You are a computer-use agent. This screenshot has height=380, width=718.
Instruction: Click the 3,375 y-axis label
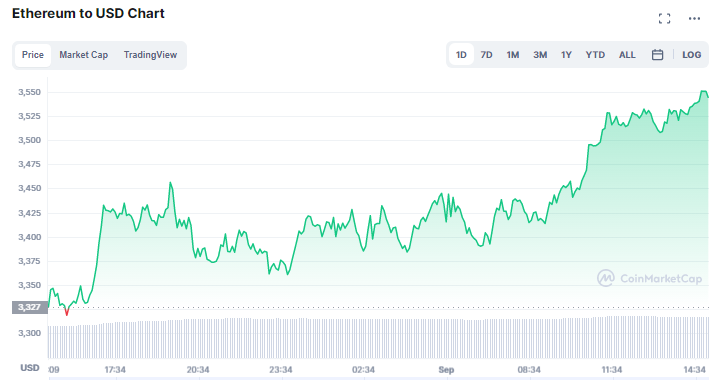coord(29,261)
